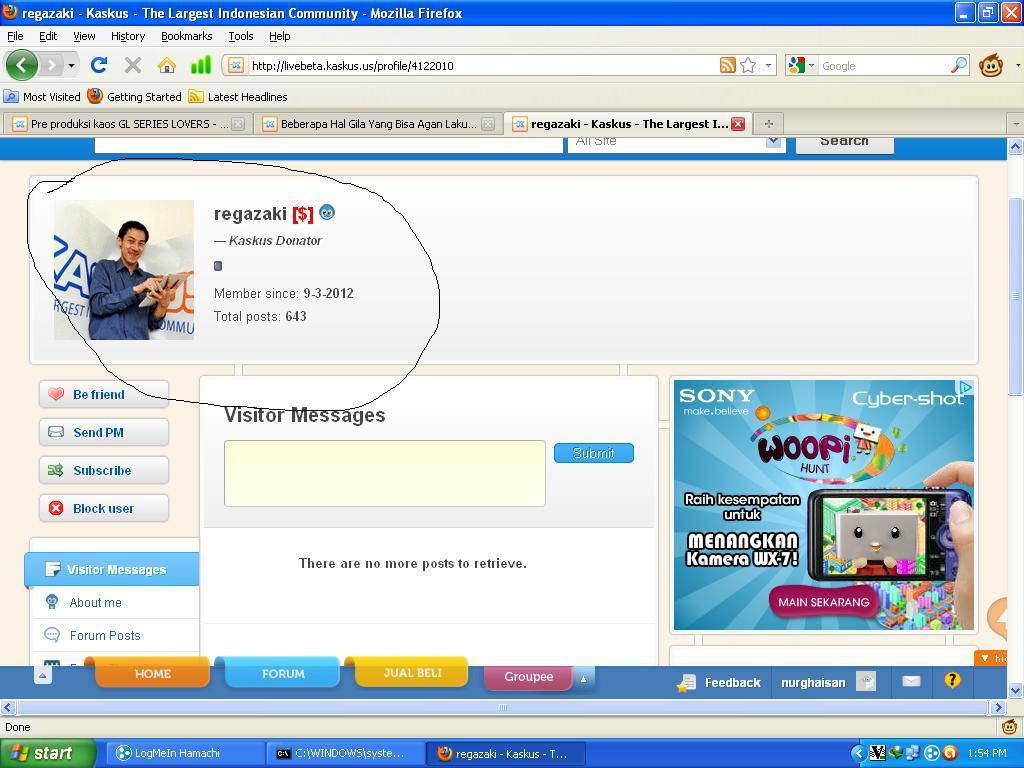Viewport: 1024px width, 768px height.
Task: Open the Help menu
Action: click(x=280, y=36)
